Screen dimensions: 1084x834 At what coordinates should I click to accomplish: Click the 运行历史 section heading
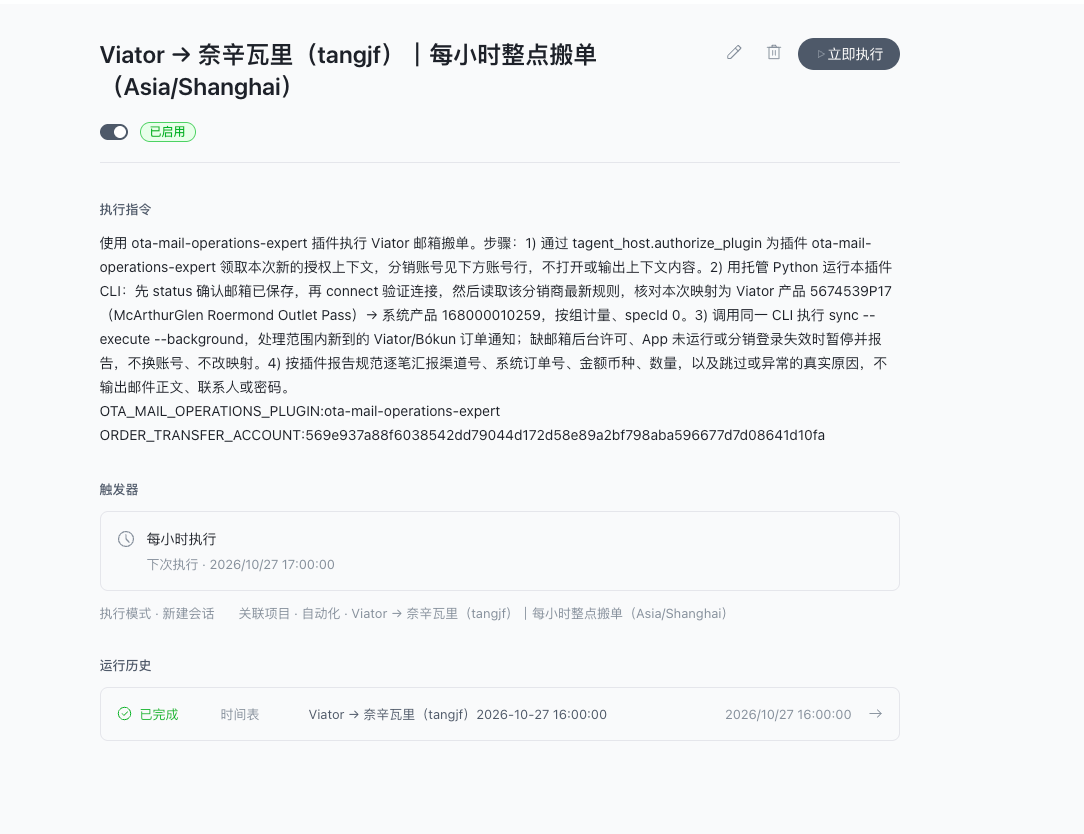(125, 665)
